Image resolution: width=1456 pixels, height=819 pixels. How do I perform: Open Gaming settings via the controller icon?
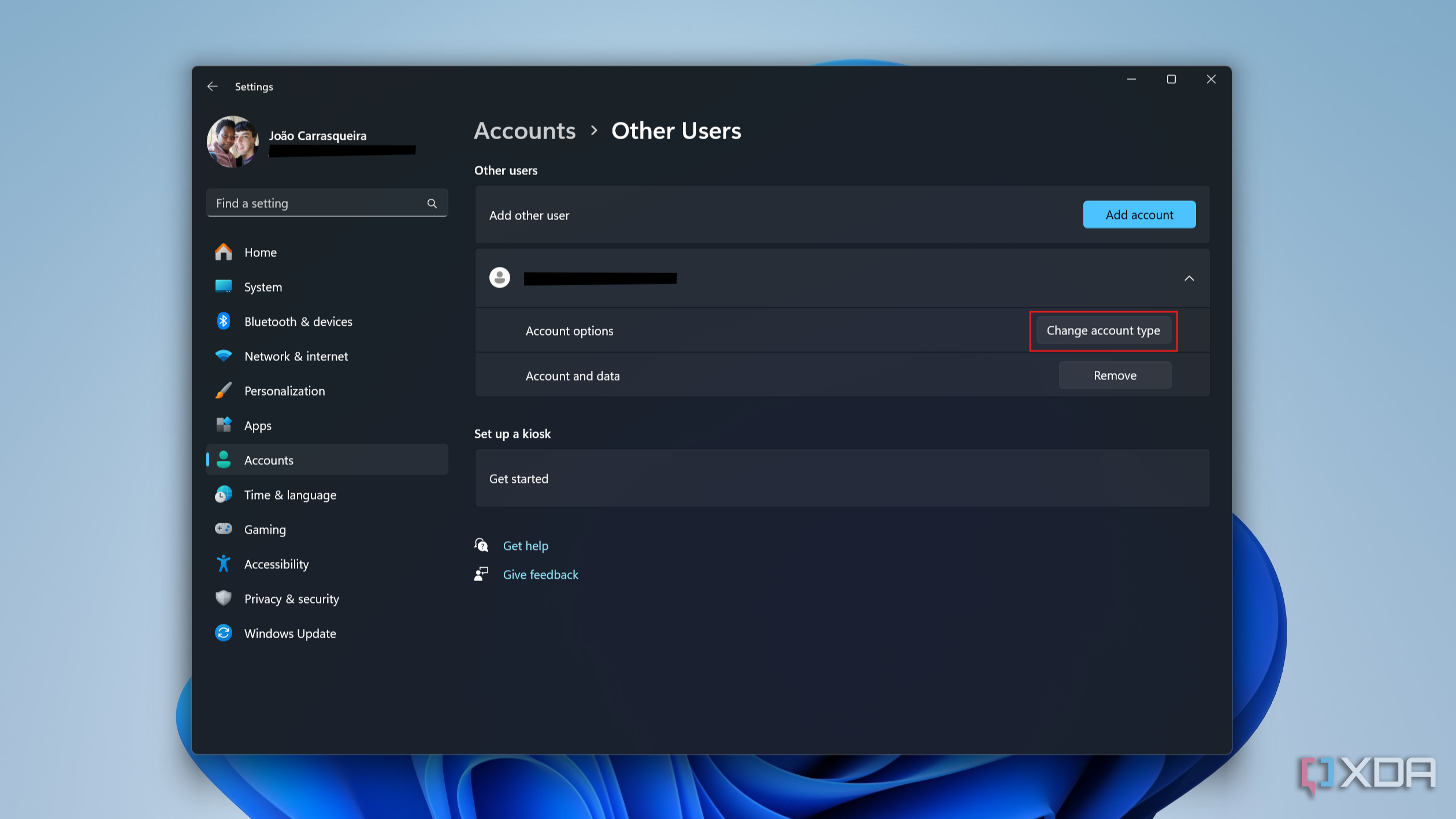coord(224,529)
